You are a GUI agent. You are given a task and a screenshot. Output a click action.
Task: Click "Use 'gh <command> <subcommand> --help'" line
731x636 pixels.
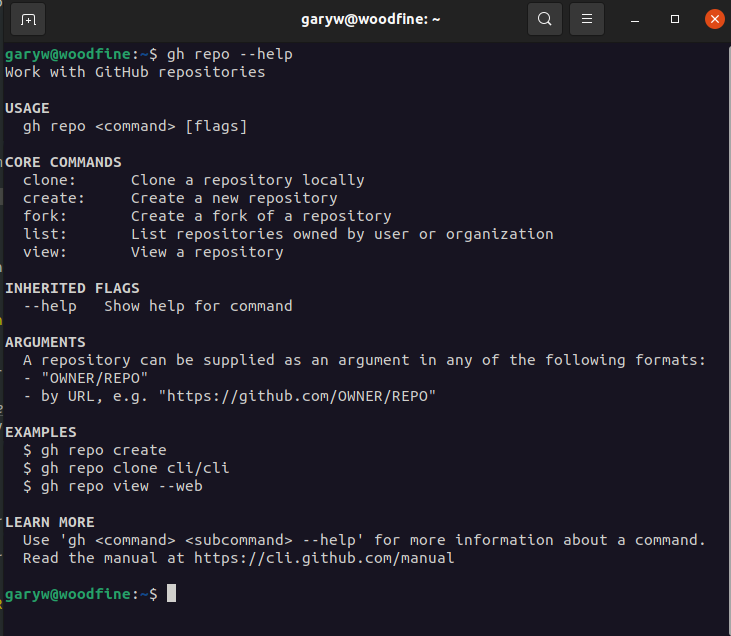364,540
